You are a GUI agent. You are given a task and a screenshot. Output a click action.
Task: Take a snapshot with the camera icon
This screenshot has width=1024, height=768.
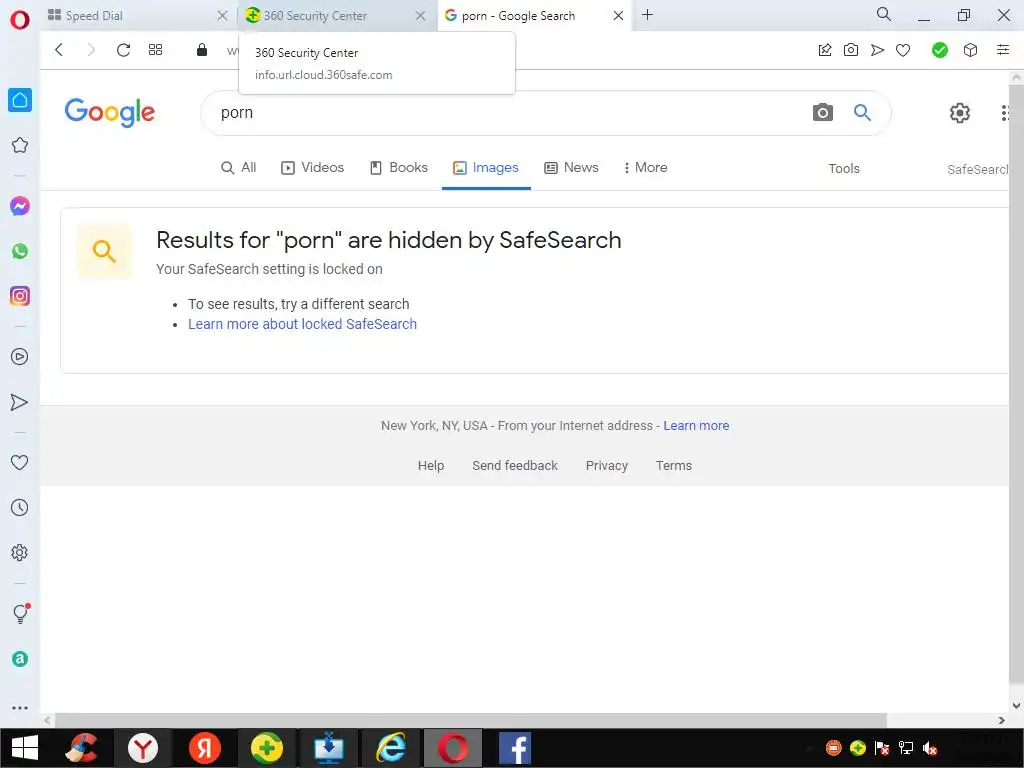tap(851, 50)
